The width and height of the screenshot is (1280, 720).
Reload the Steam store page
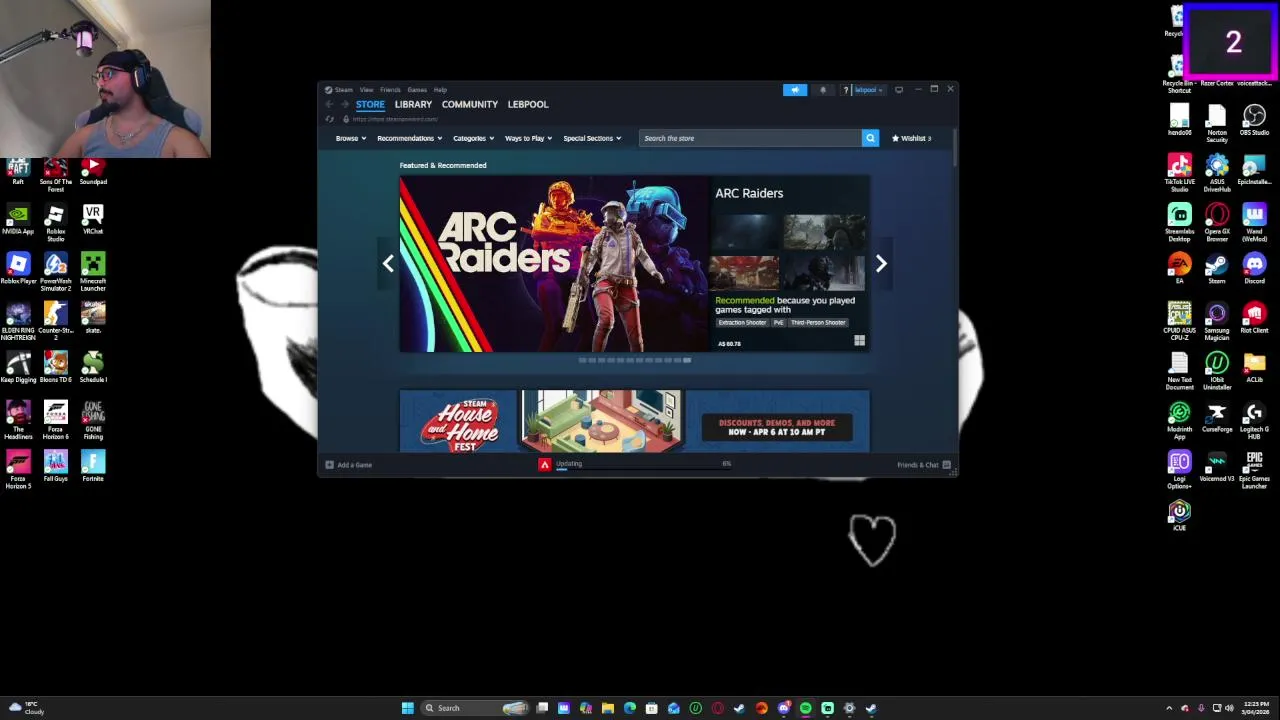[x=329, y=119]
